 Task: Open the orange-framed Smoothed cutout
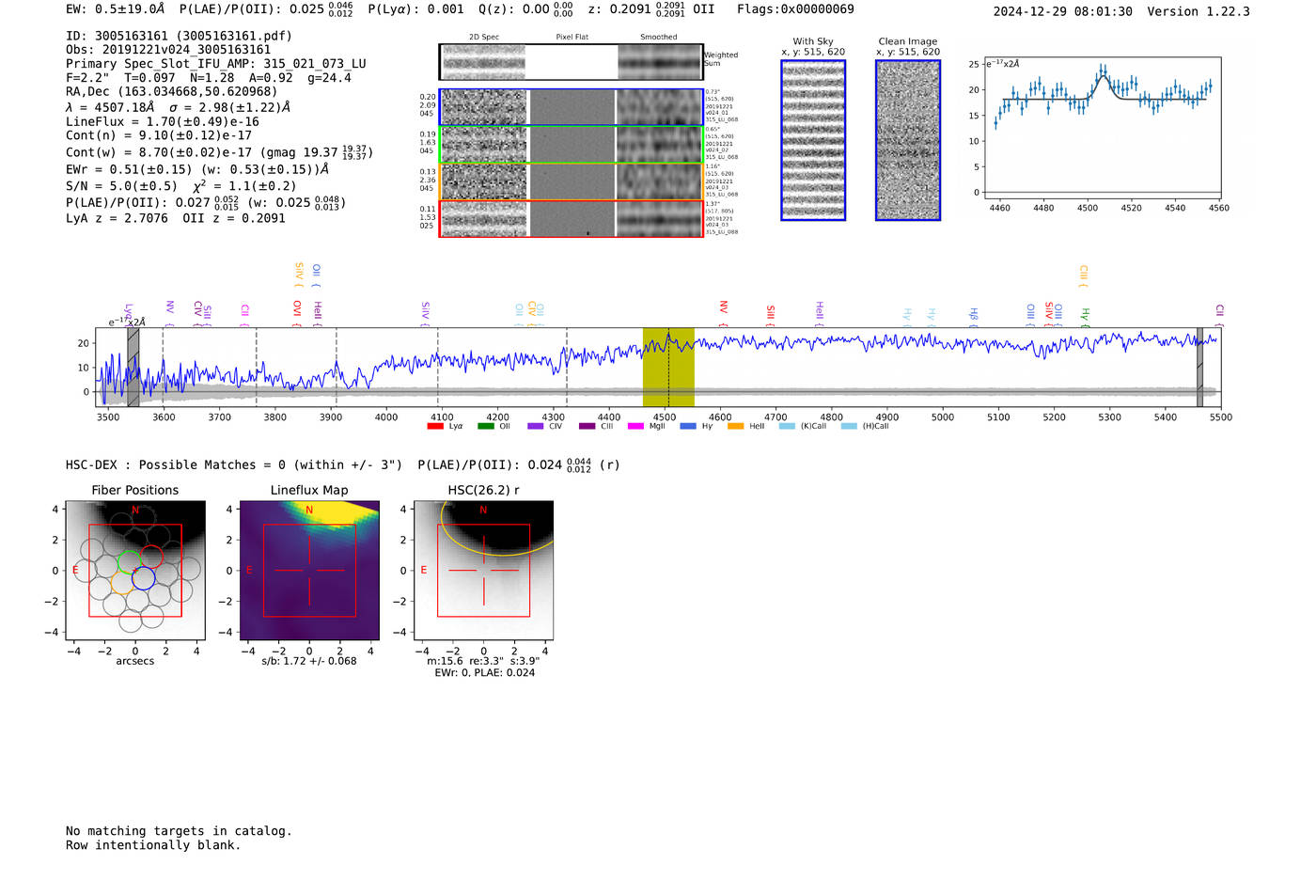tap(660, 181)
